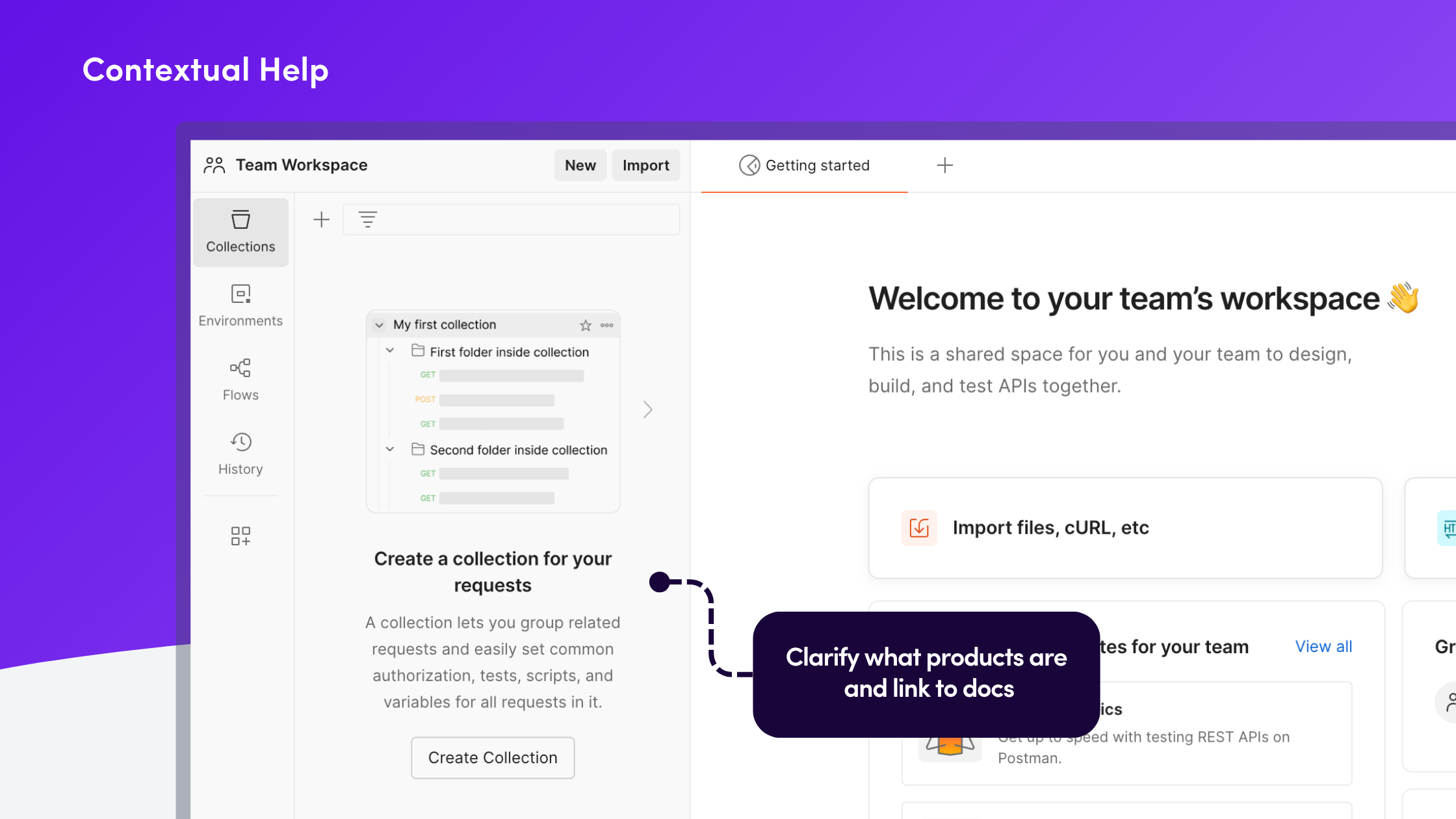
Task: Click the plus icon to add a collection
Action: pos(321,220)
